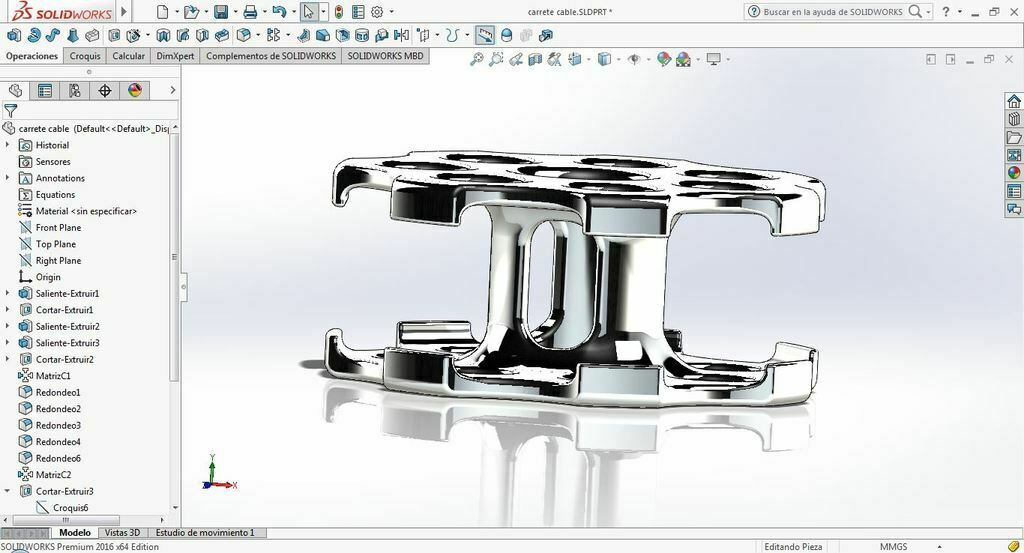Open the DimXpertManager crosshair tab

pos(104,90)
